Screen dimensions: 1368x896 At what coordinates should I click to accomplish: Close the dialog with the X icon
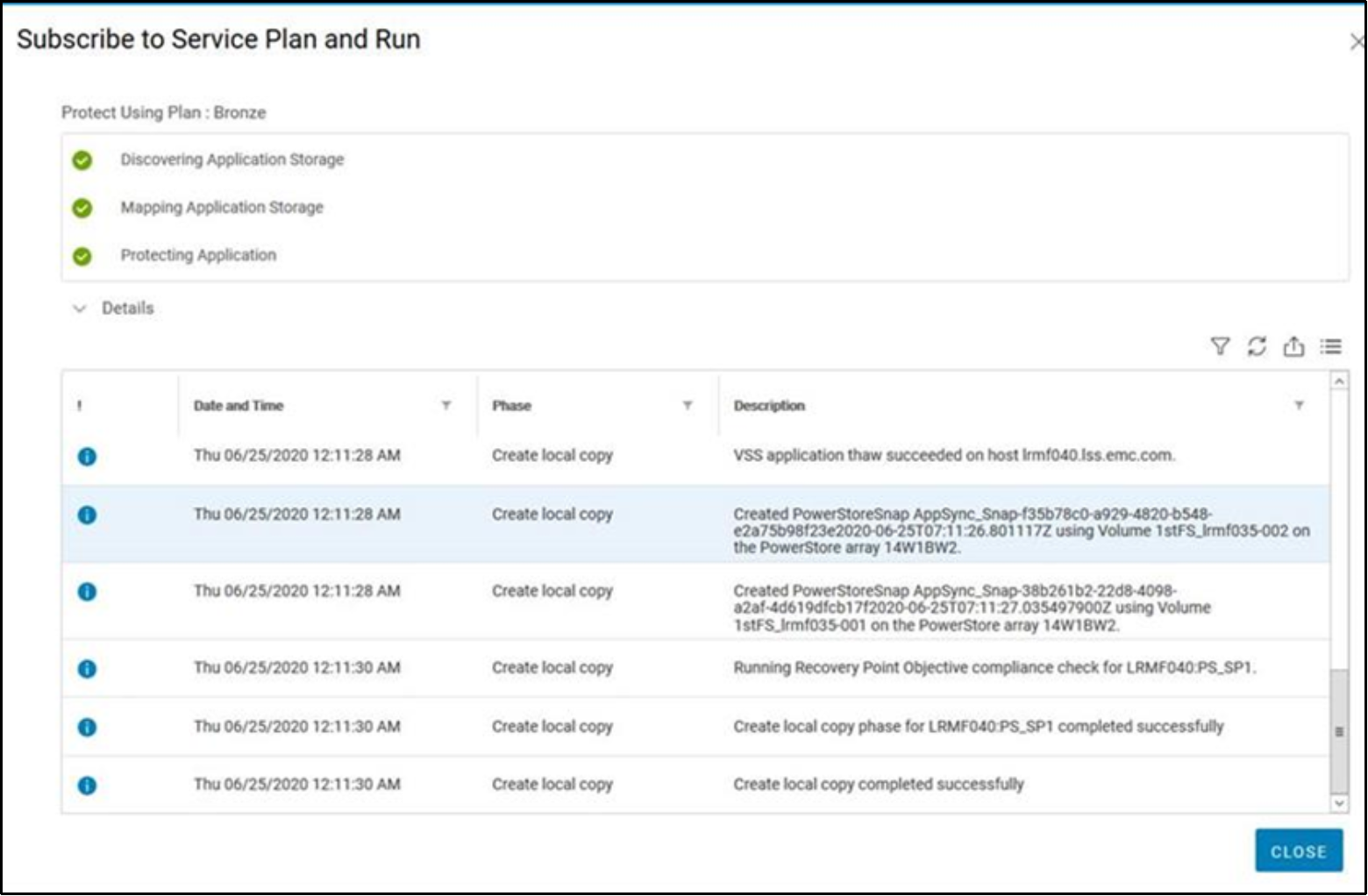pos(1357,41)
